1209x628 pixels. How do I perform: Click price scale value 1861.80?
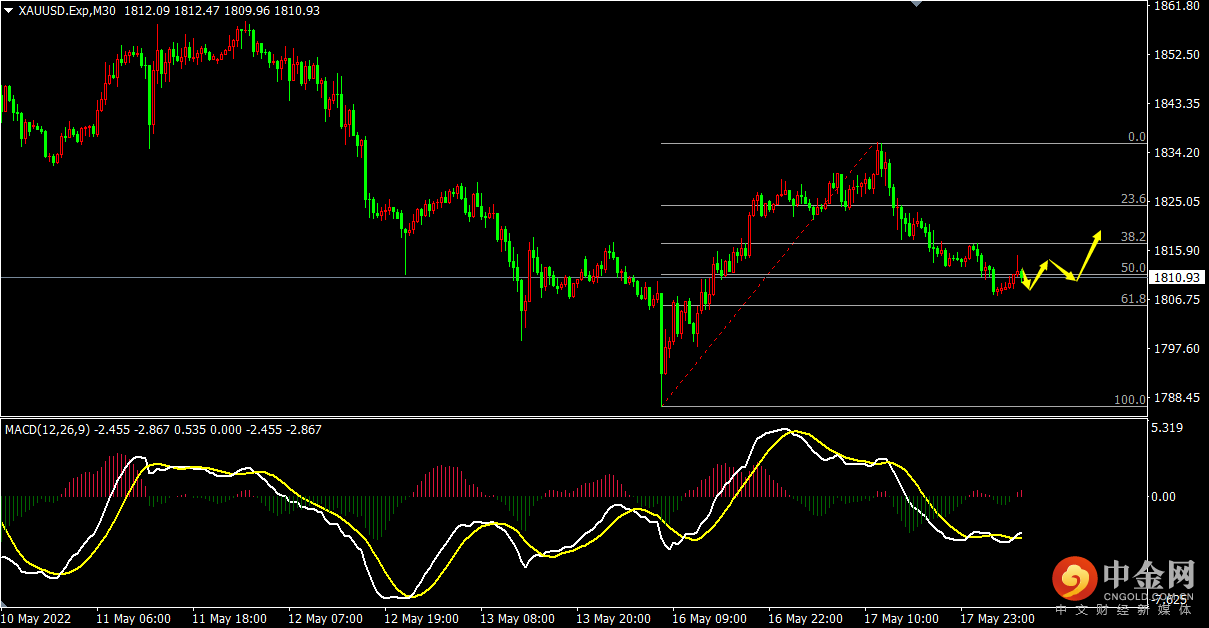point(1176,6)
